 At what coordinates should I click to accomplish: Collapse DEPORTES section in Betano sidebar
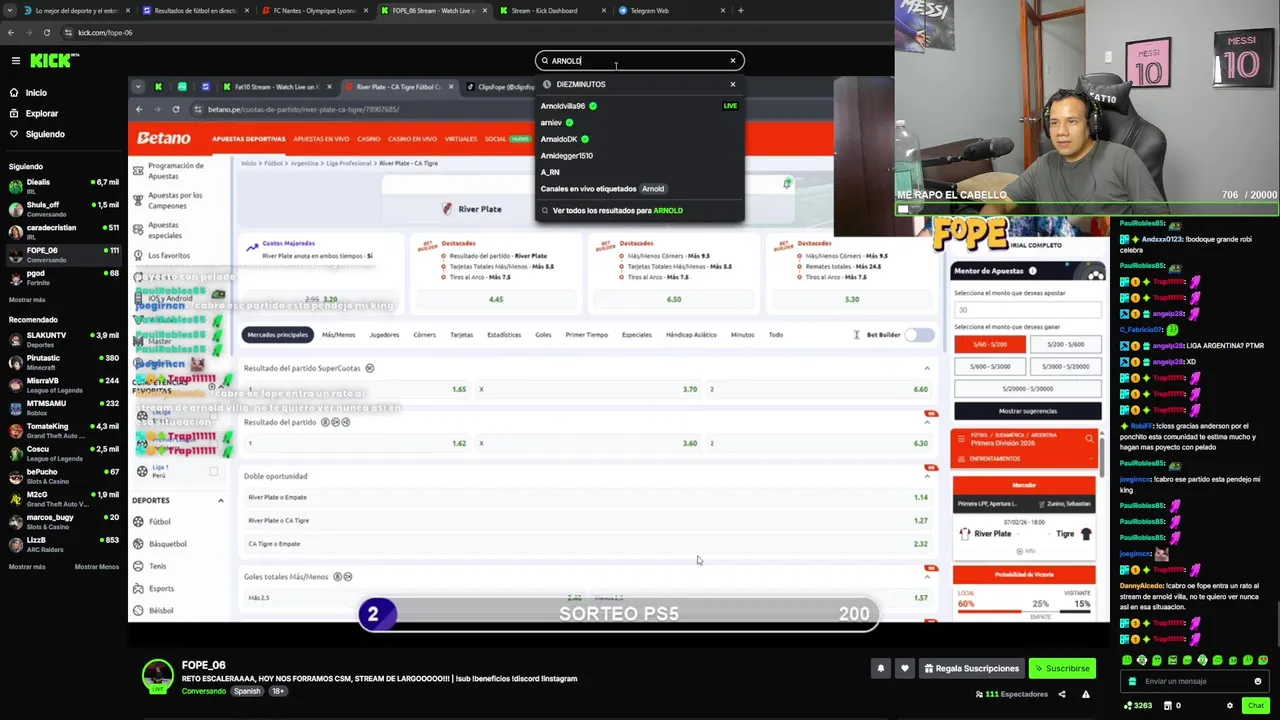tap(220, 500)
